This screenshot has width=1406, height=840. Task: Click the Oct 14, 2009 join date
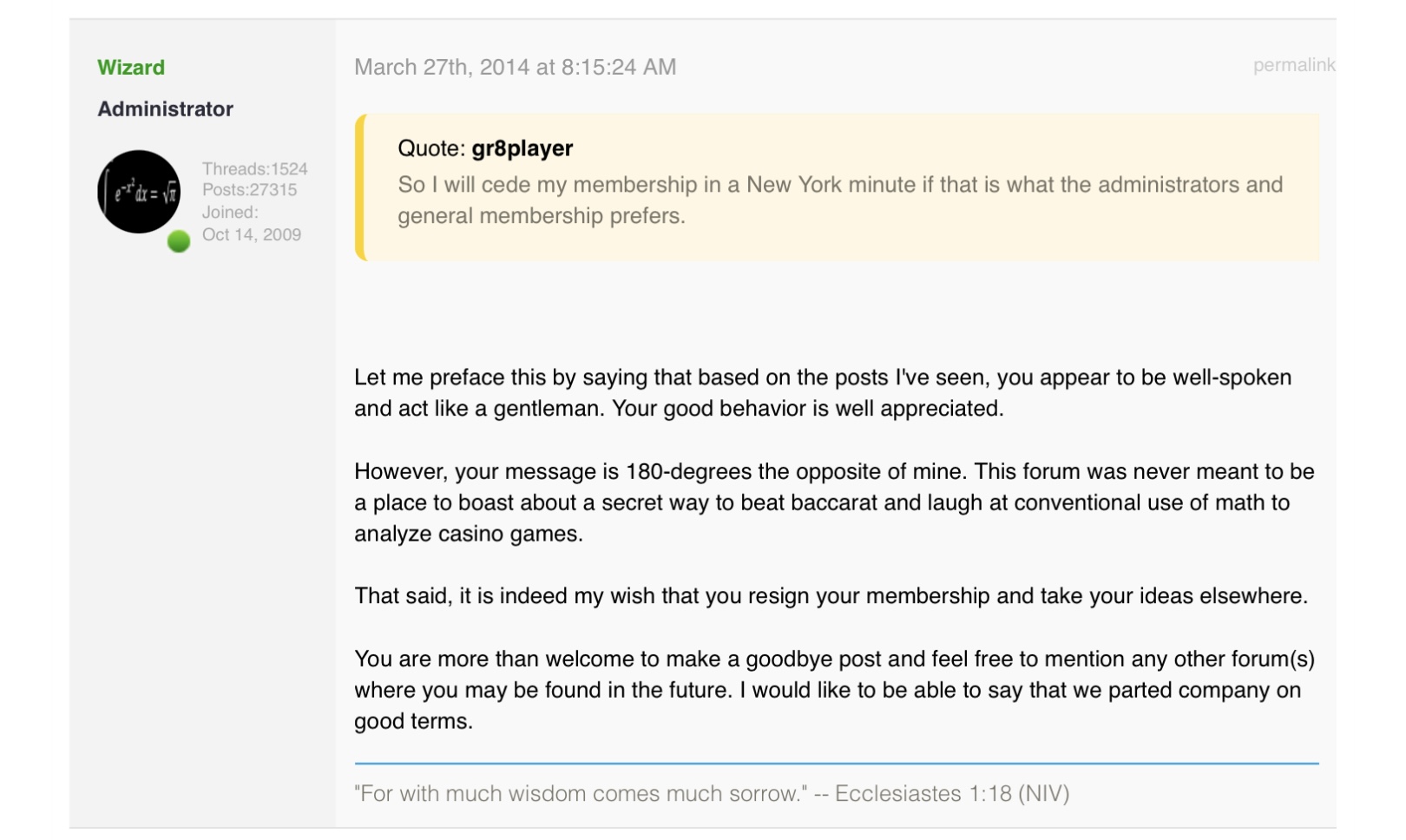(252, 234)
